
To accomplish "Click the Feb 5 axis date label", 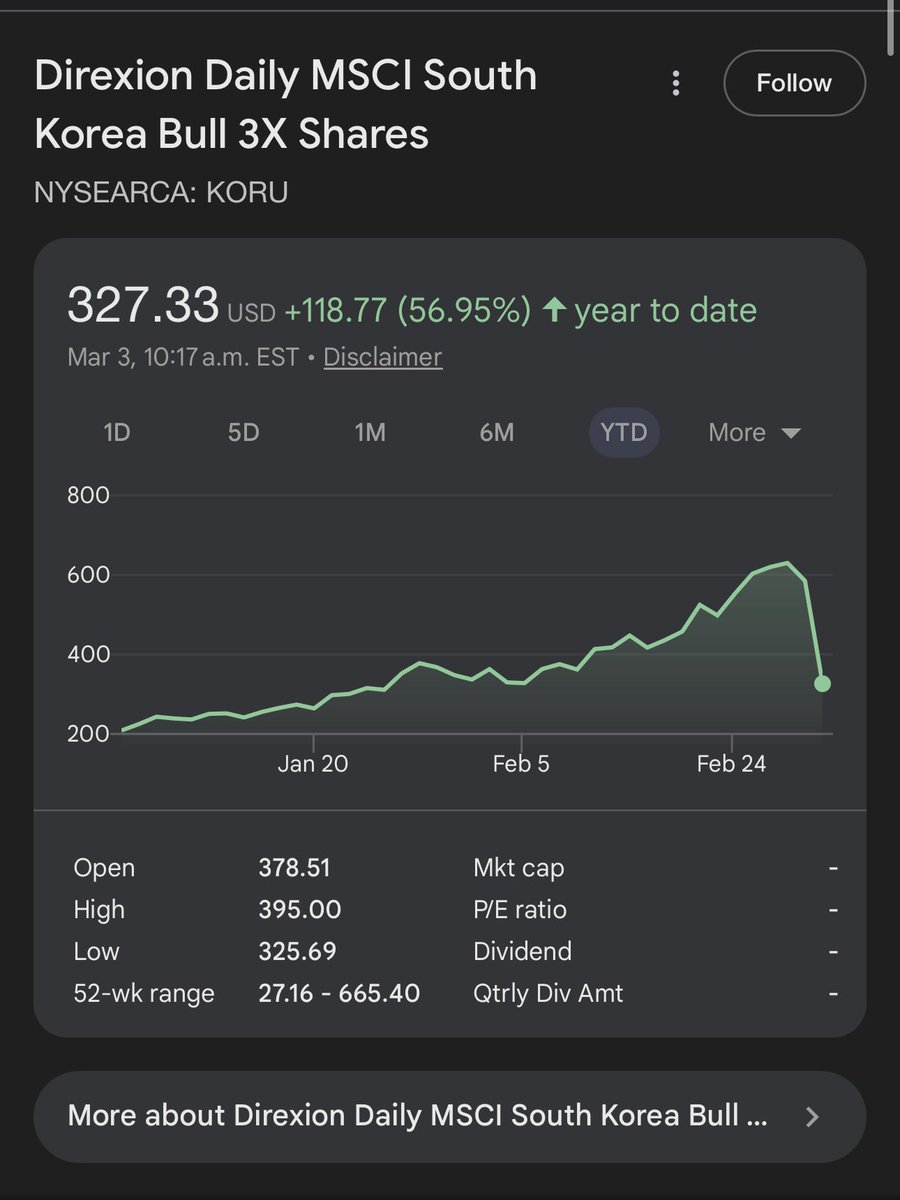I will coord(521,764).
